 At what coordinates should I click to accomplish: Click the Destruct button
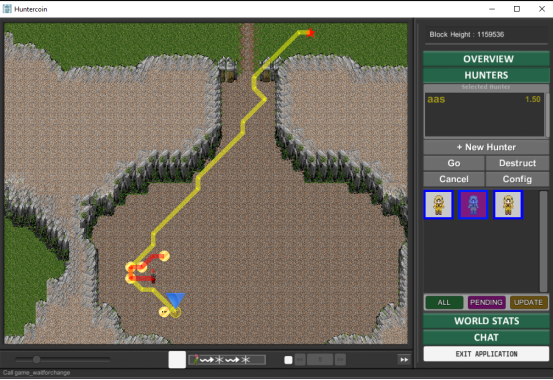(517, 163)
